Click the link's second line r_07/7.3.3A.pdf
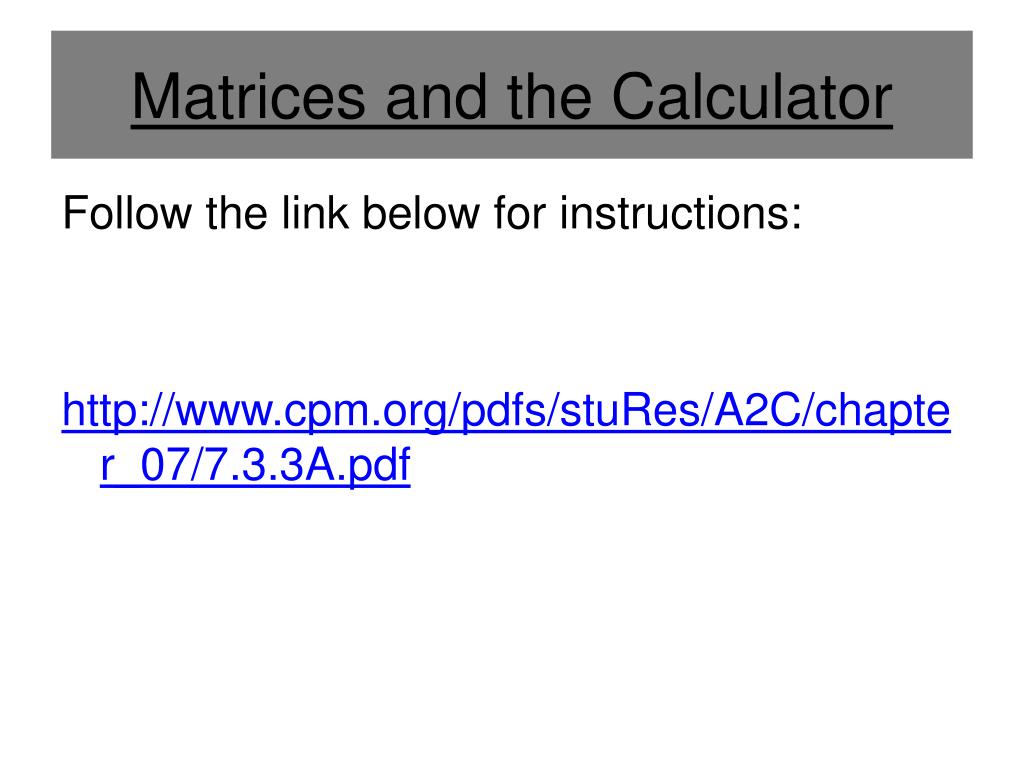 coord(255,465)
